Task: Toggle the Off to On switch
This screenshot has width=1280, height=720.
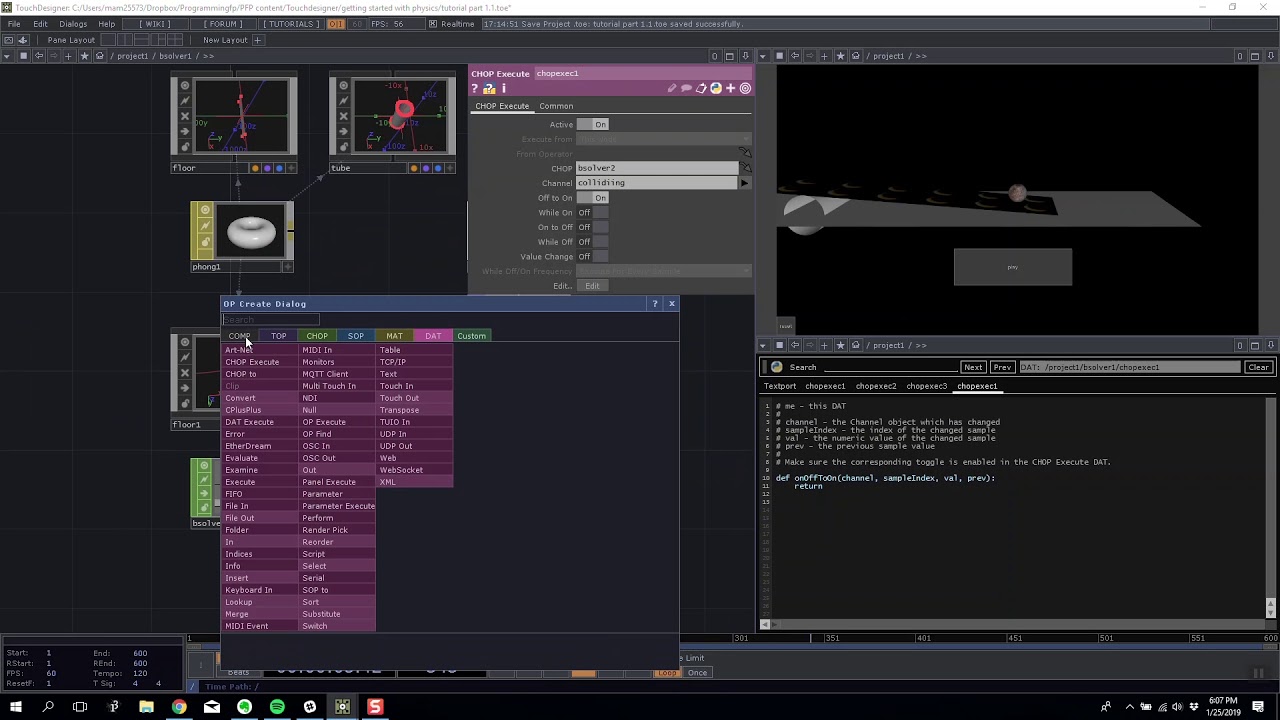Action: 592,198
